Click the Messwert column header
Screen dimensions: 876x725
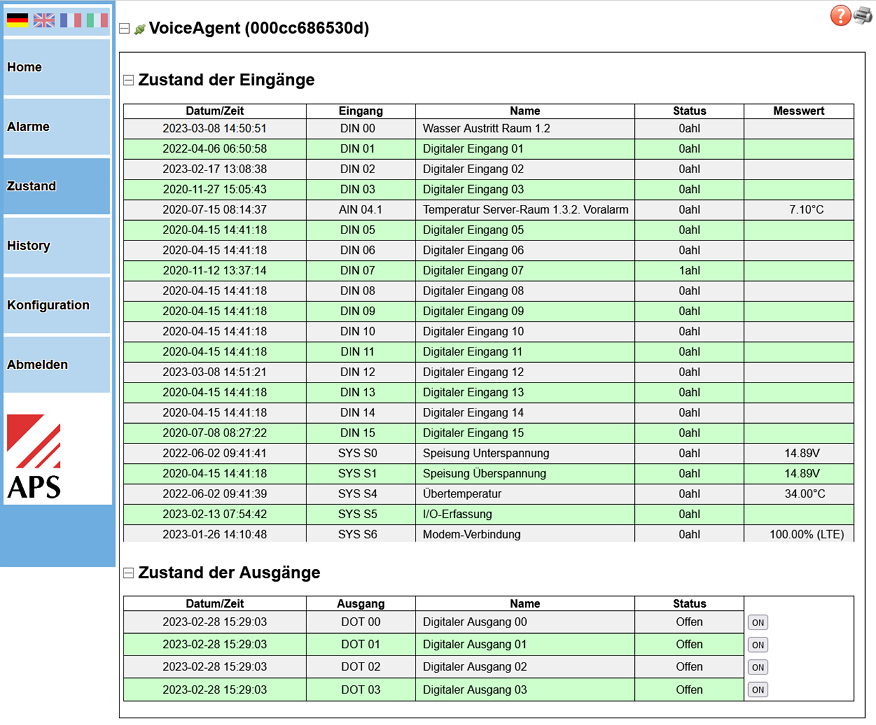799,111
